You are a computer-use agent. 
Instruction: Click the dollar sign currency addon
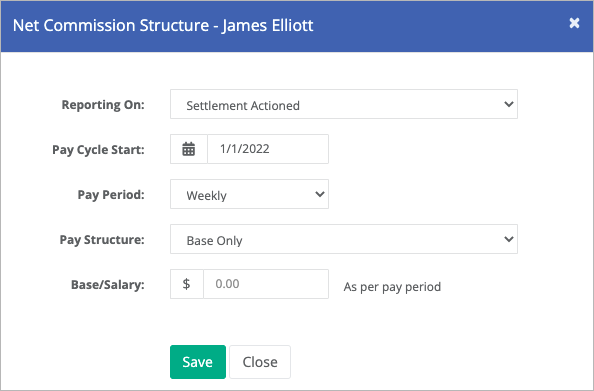click(187, 284)
